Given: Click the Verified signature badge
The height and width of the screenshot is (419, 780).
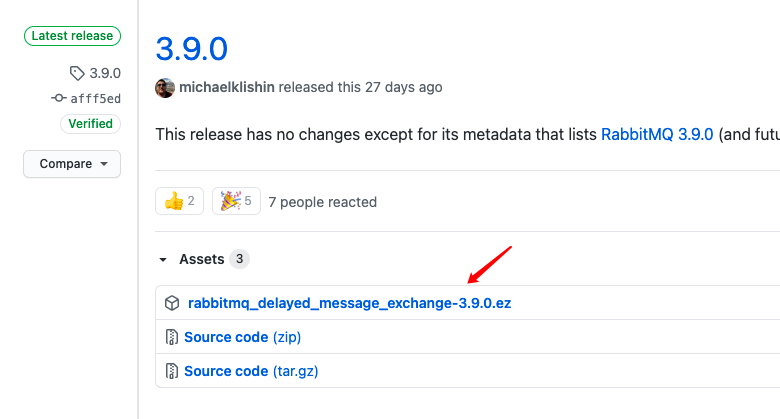Looking at the screenshot, I should (91, 123).
